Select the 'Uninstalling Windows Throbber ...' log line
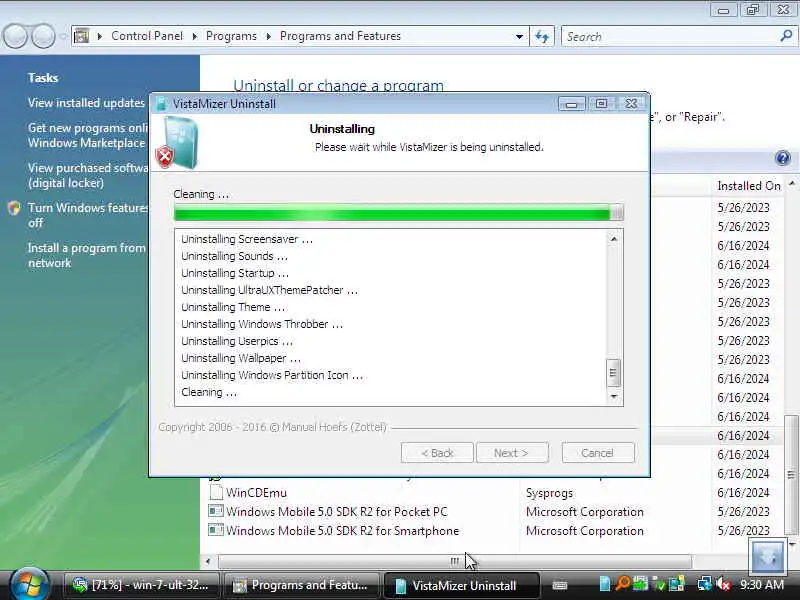This screenshot has width=800, height=600. (262, 324)
